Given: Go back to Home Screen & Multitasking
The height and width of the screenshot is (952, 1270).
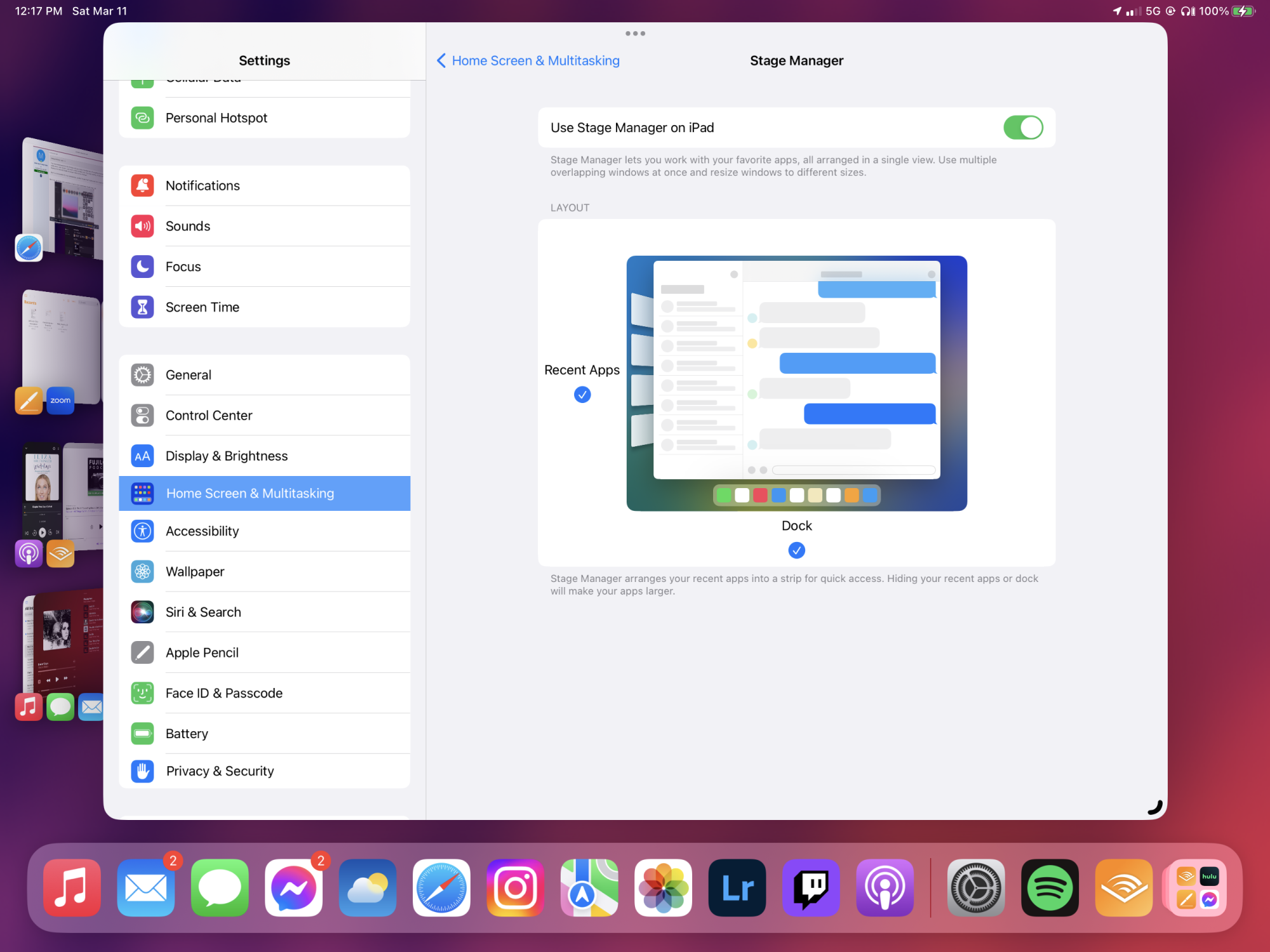Looking at the screenshot, I should (x=528, y=61).
